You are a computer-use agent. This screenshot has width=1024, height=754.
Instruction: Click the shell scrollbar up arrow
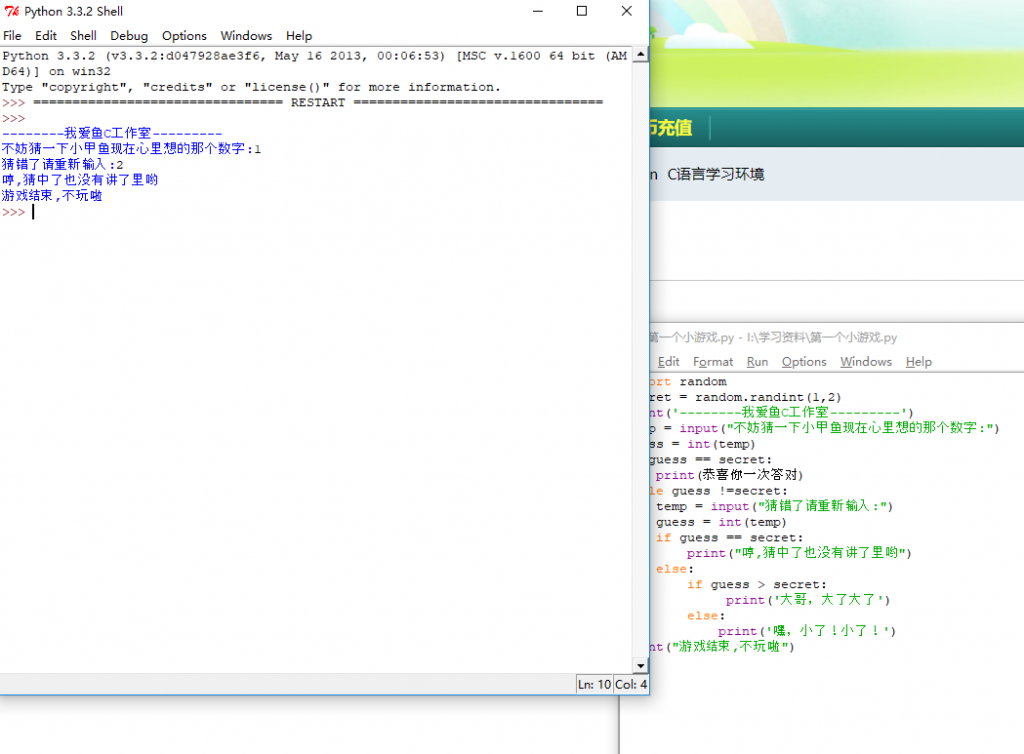click(641, 55)
